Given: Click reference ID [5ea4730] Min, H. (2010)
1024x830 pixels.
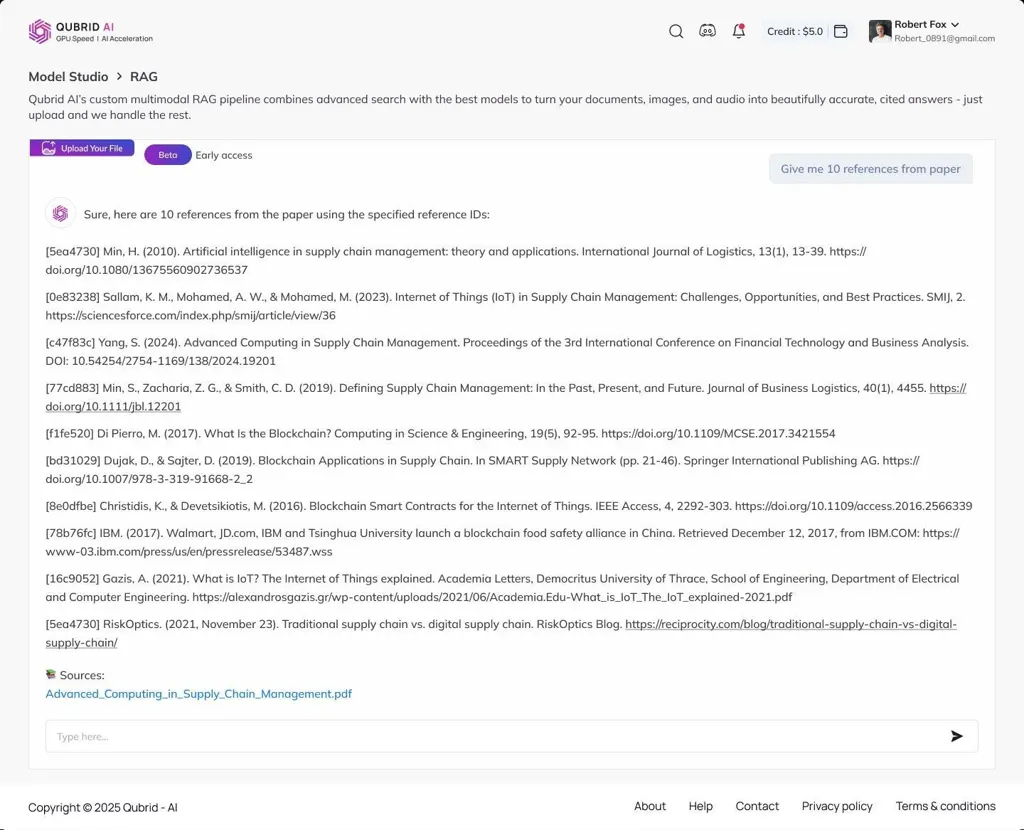Looking at the screenshot, I should coord(456,261).
